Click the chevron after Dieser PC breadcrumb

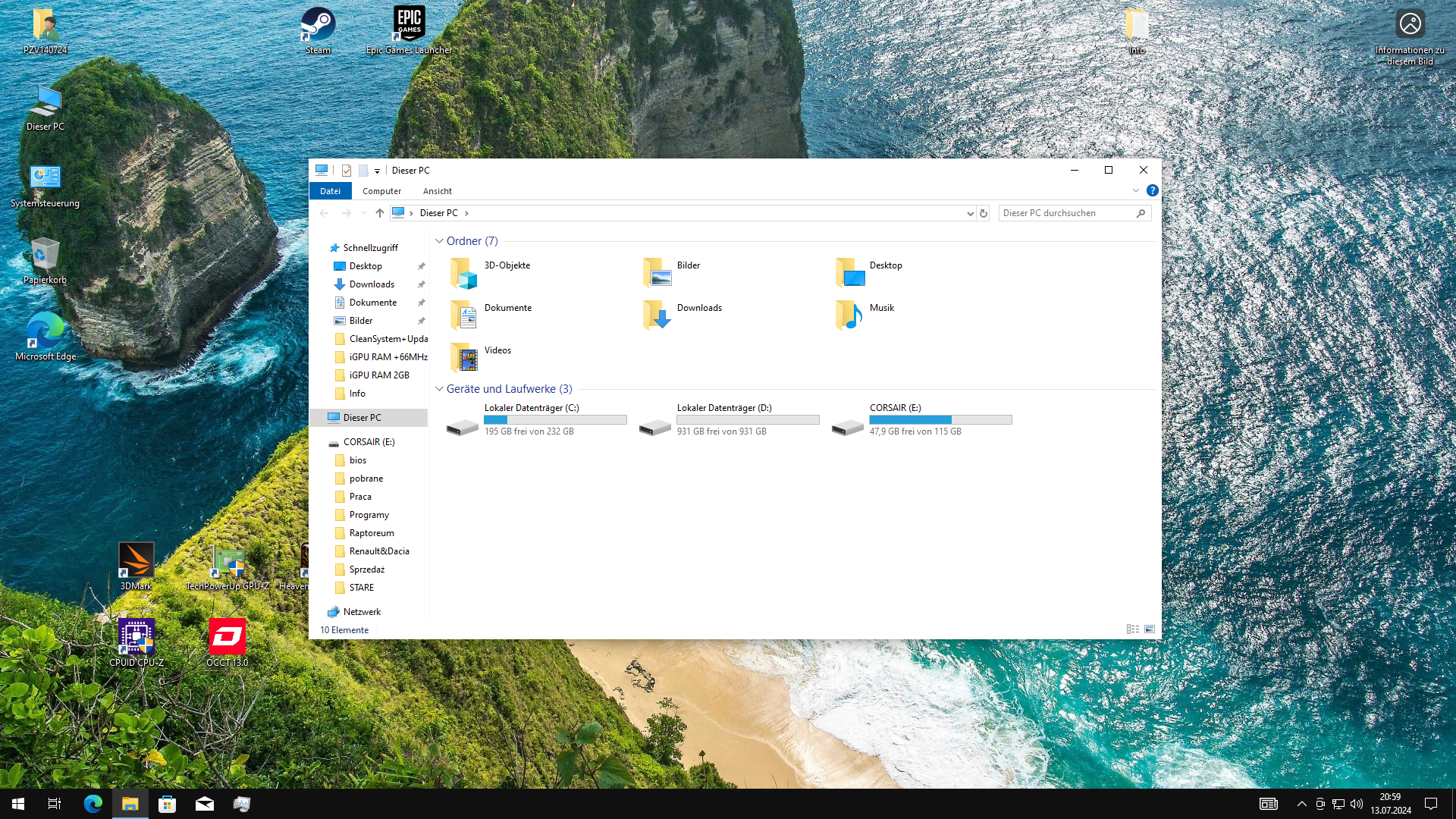tap(466, 213)
